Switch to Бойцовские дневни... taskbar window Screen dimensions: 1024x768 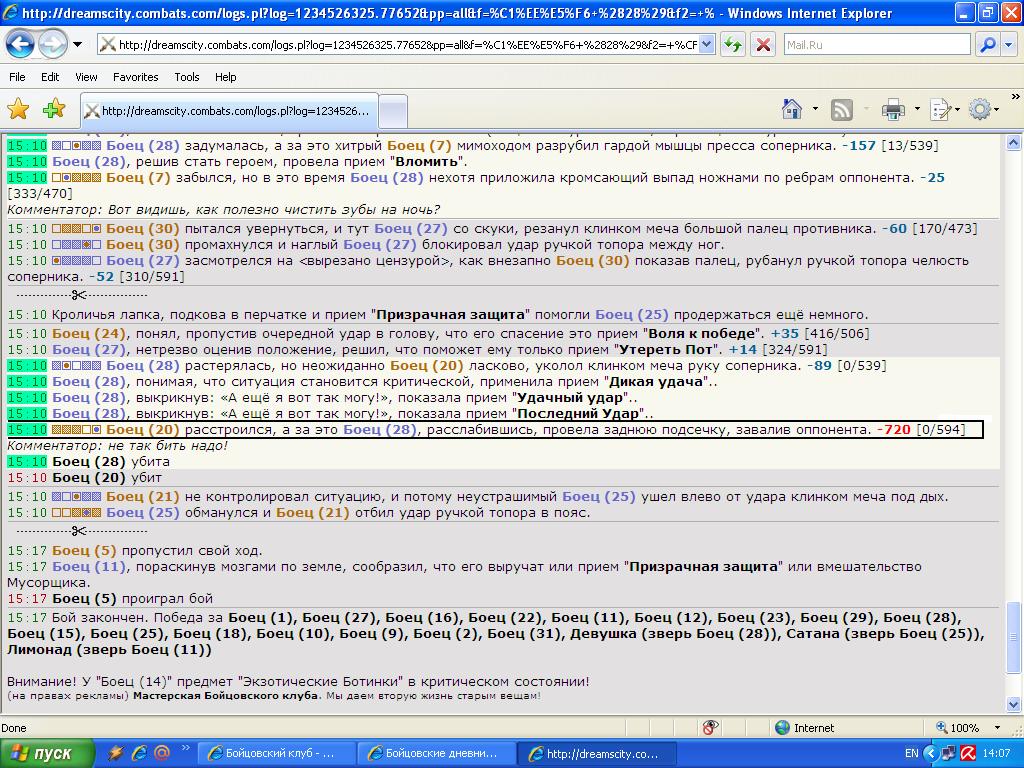[x=436, y=754]
